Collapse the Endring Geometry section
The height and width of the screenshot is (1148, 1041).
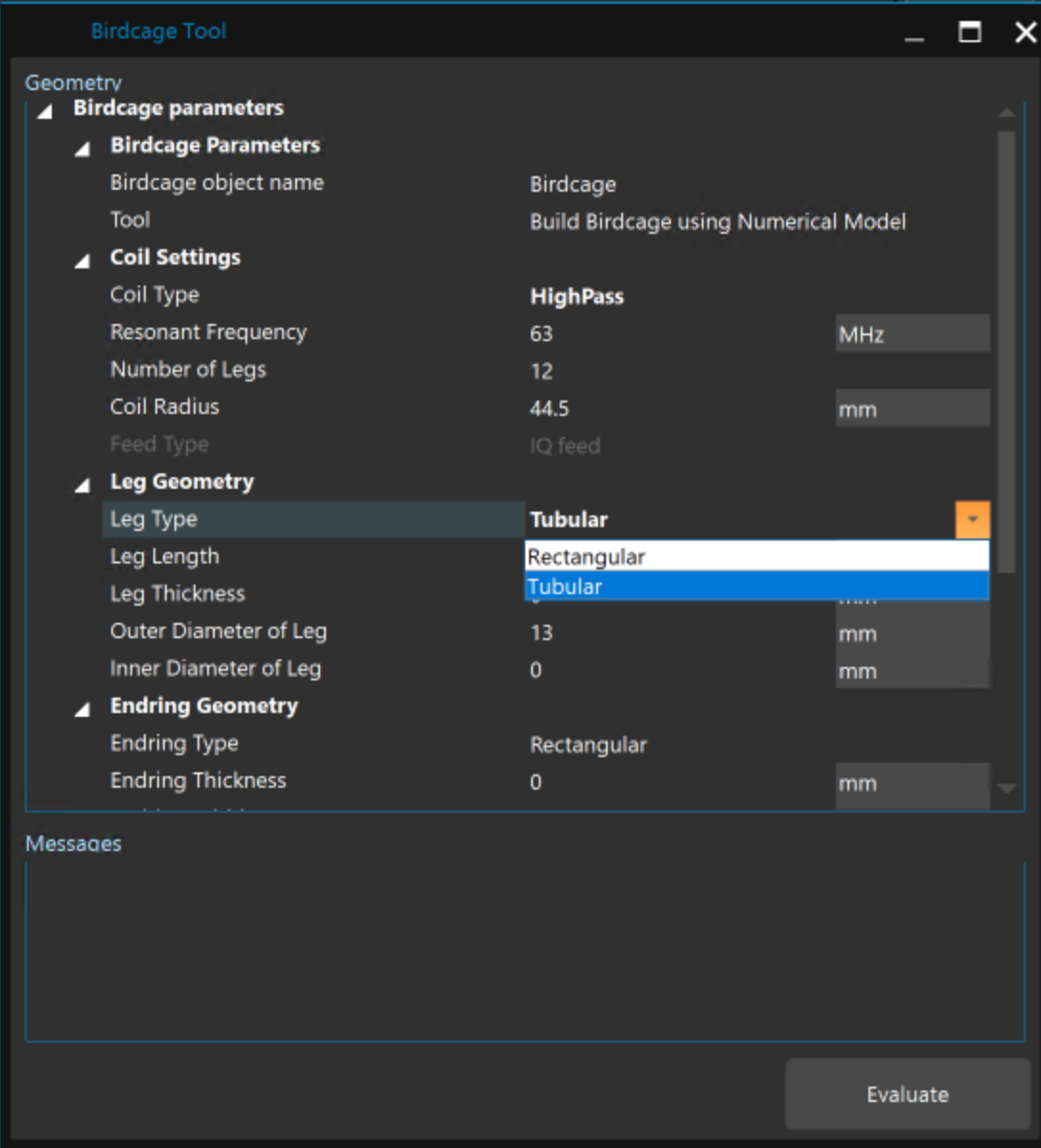pyautogui.click(x=82, y=709)
